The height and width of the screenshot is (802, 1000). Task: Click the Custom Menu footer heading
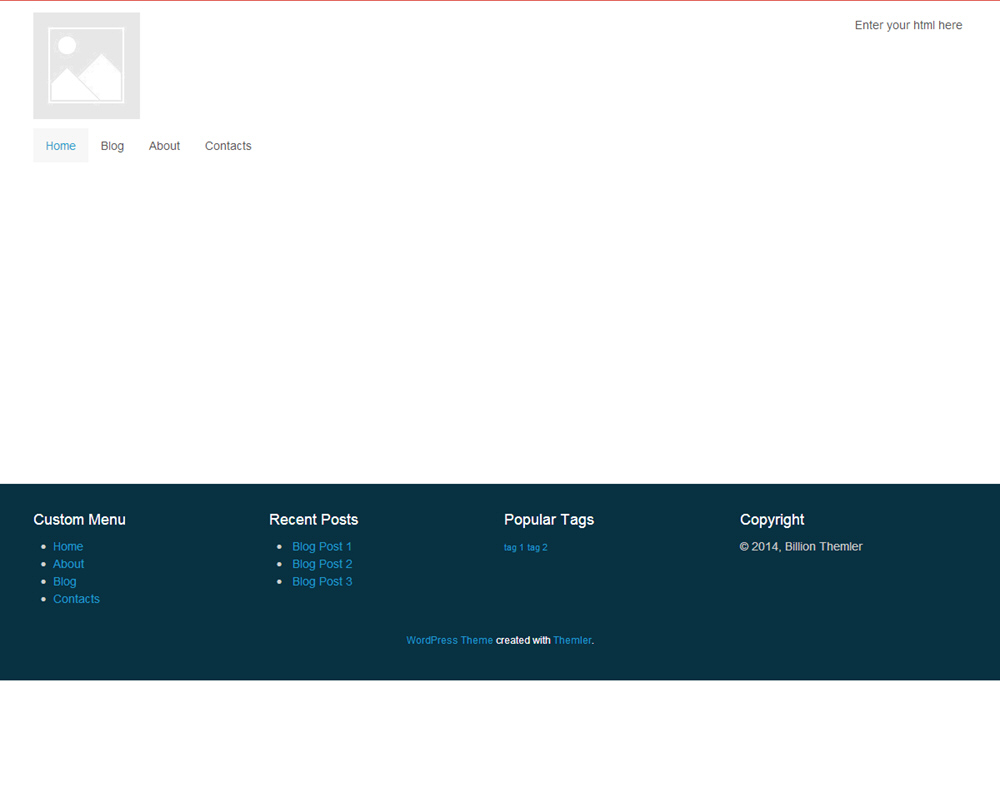(x=79, y=520)
